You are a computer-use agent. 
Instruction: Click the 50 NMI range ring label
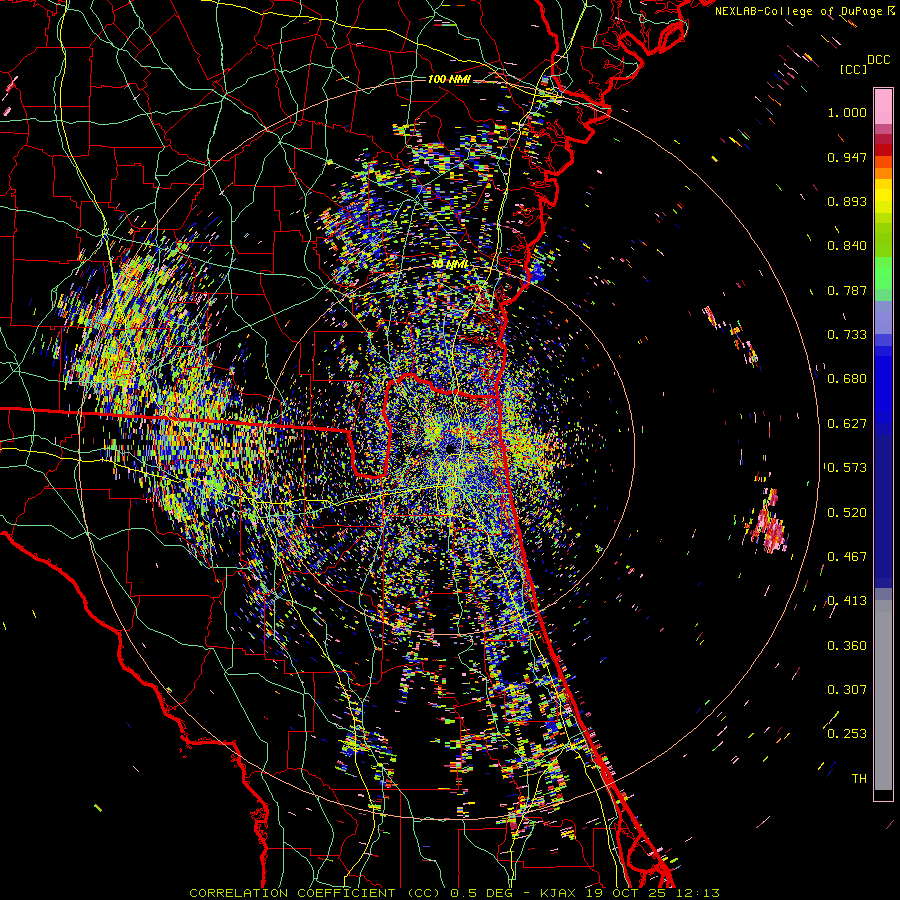click(449, 265)
